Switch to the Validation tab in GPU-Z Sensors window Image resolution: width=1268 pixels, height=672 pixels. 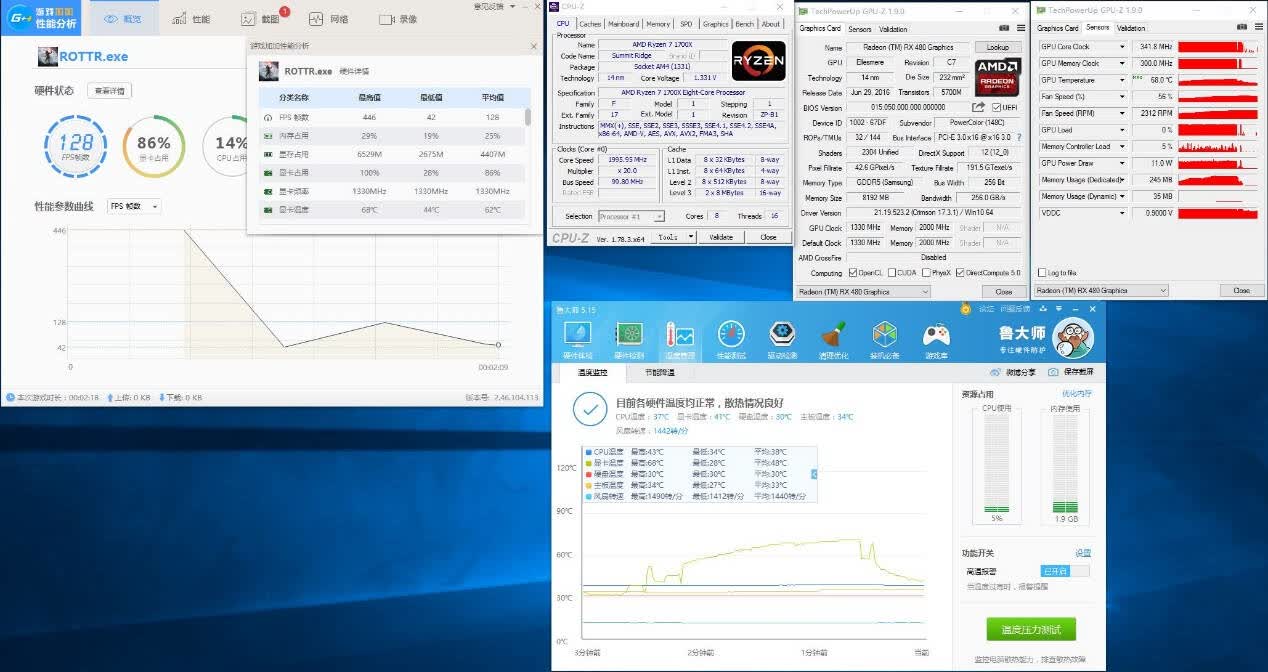(x=1131, y=28)
